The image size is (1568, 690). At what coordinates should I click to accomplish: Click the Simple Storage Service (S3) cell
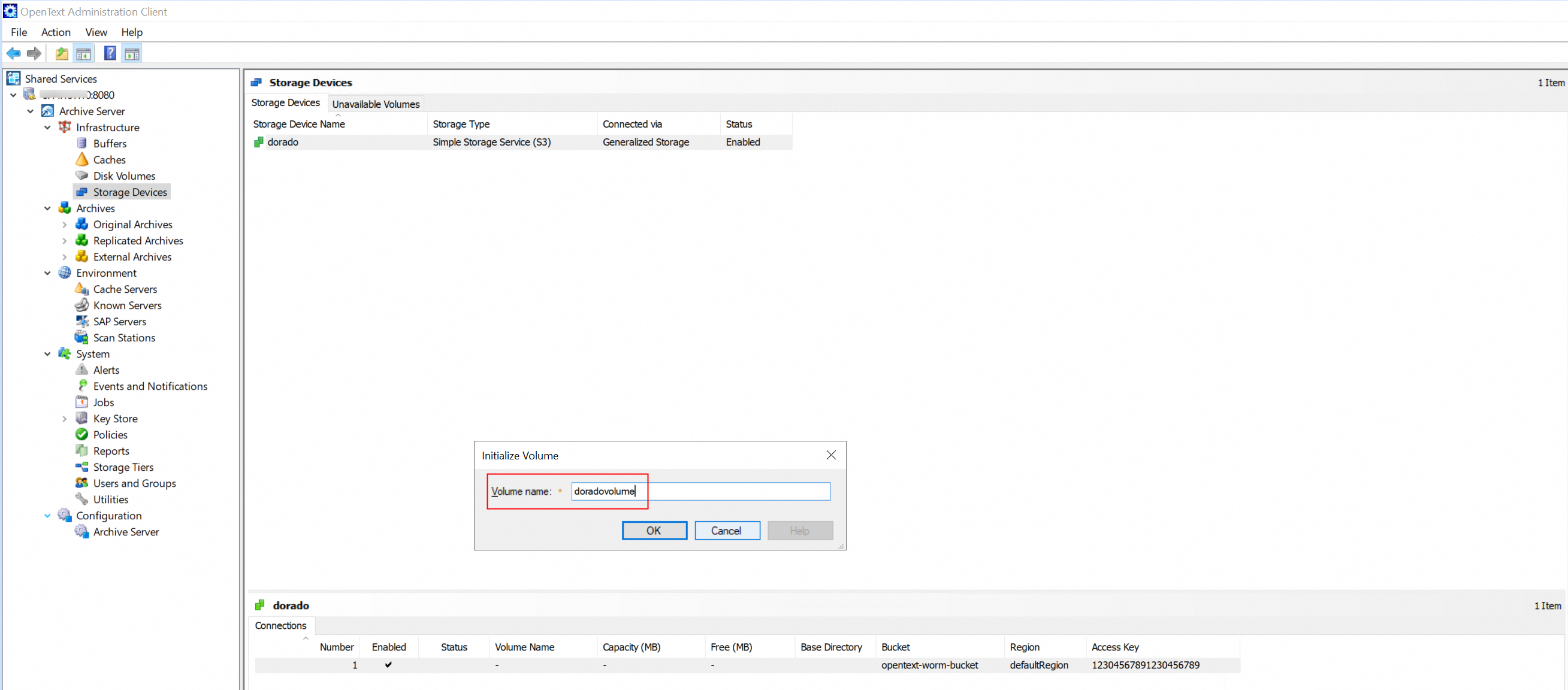coord(492,143)
